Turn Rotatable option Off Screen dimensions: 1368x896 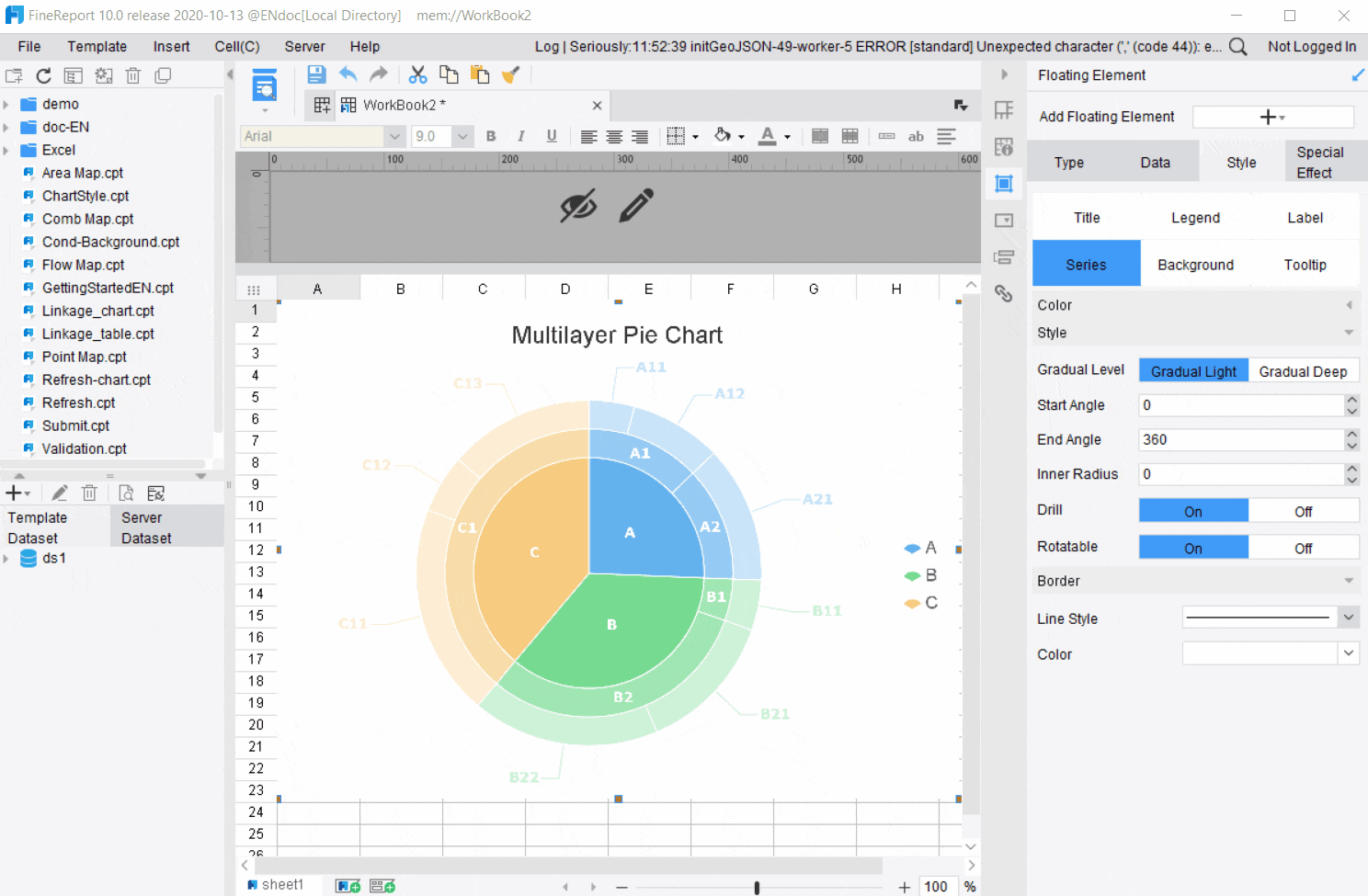1303,548
